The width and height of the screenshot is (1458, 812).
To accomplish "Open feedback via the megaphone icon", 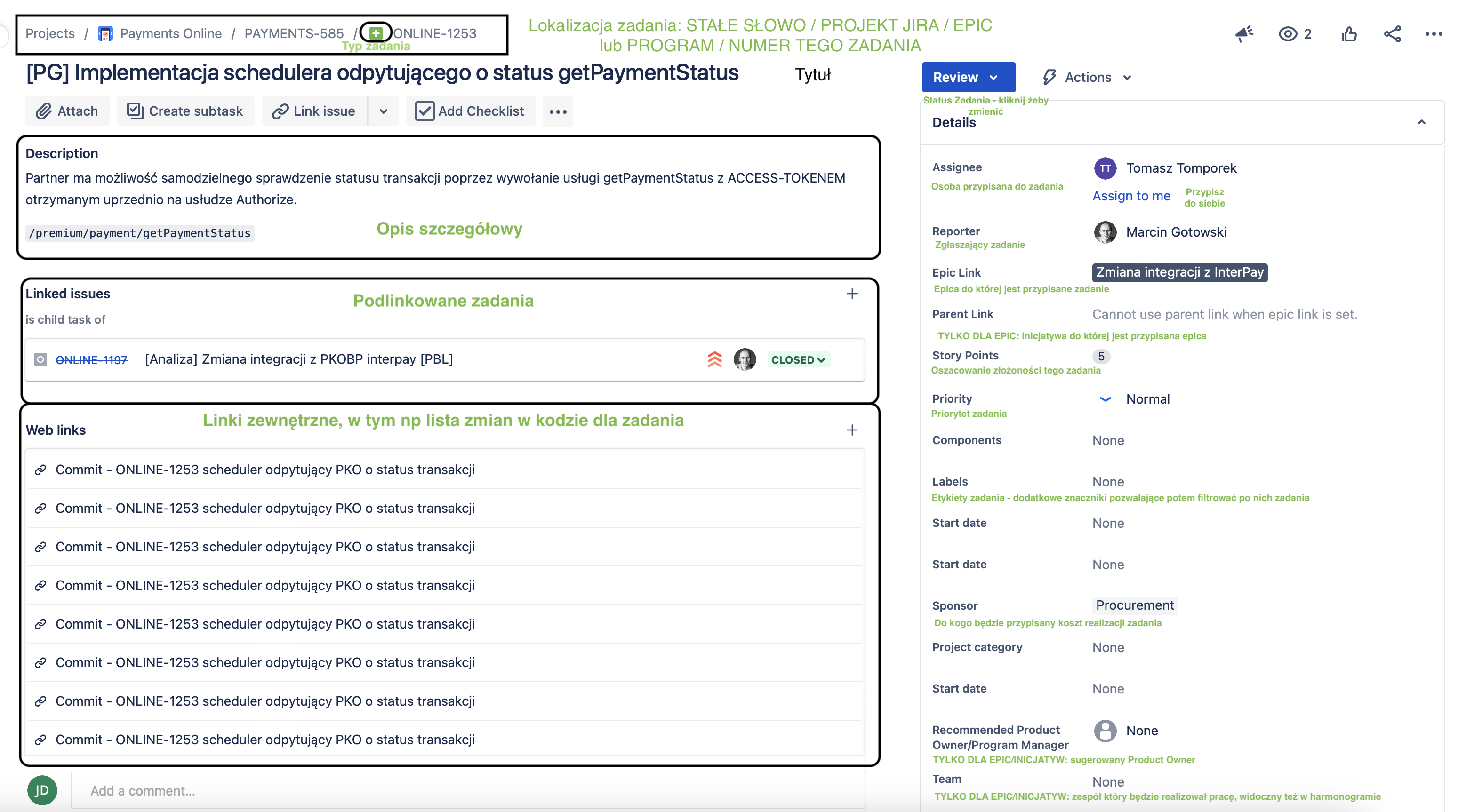I will (x=1243, y=34).
